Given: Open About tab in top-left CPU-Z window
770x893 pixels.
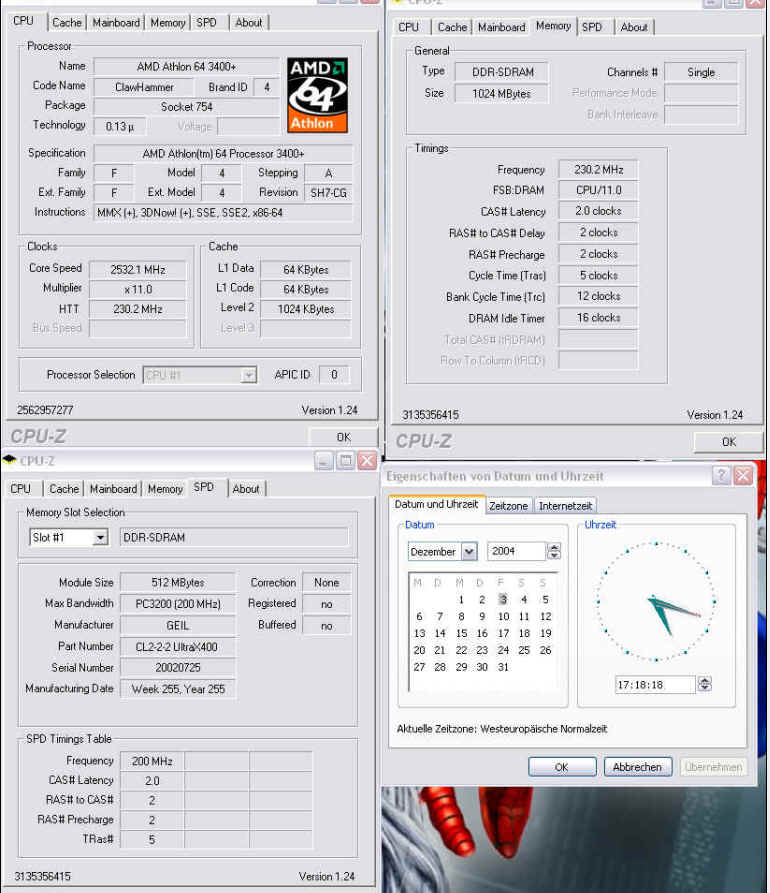Looking at the screenshot, I should point(249,23).
